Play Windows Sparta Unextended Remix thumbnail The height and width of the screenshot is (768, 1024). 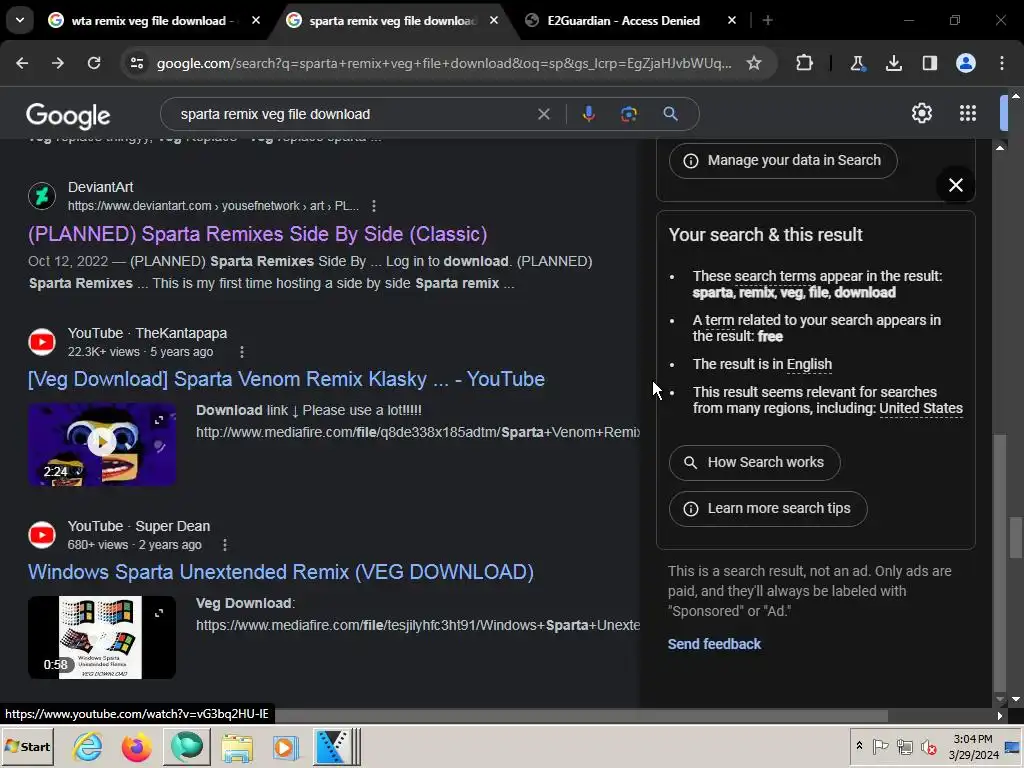(x=102, y=637)
